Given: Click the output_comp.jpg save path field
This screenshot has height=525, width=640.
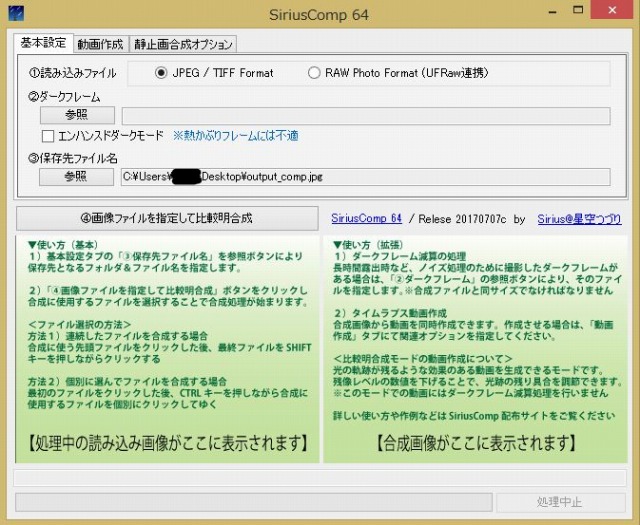Looking at the screenshot, I should click(365, 177).
